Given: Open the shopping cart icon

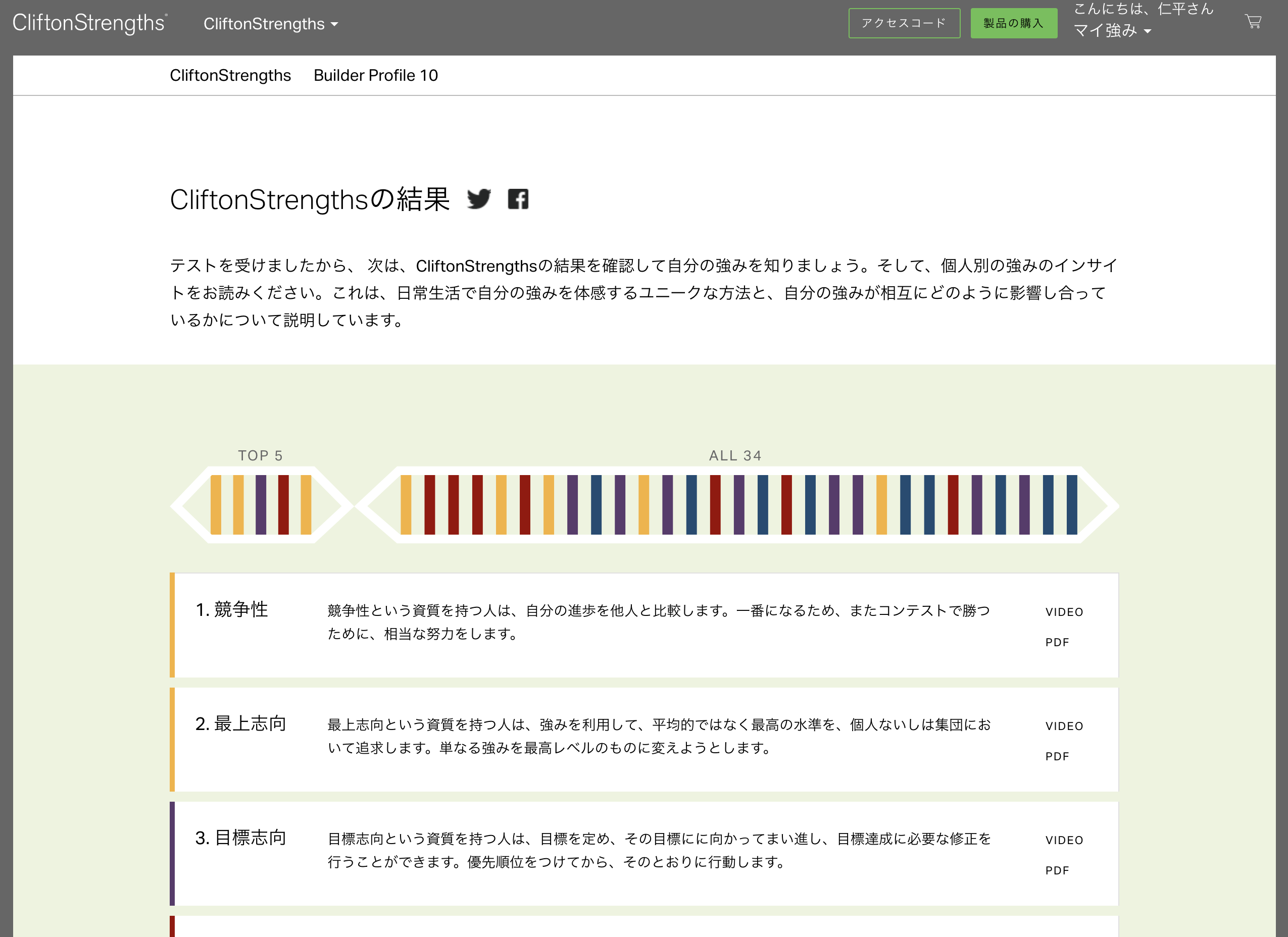Looking at the screenshot, I should [x=1253, y=22].
